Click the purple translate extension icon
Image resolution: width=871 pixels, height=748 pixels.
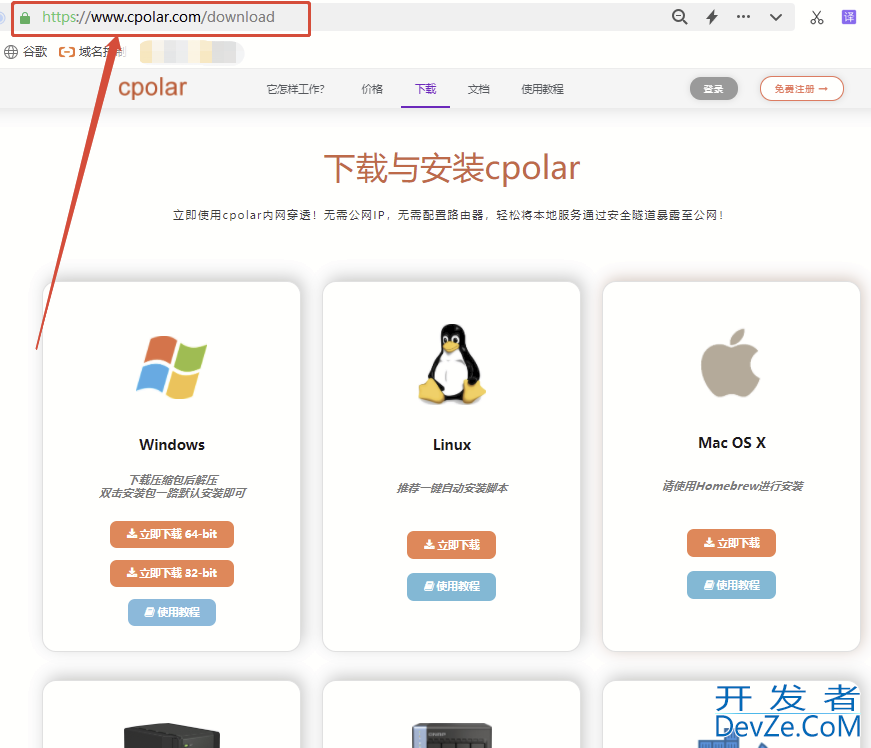(x=849, y=17)
